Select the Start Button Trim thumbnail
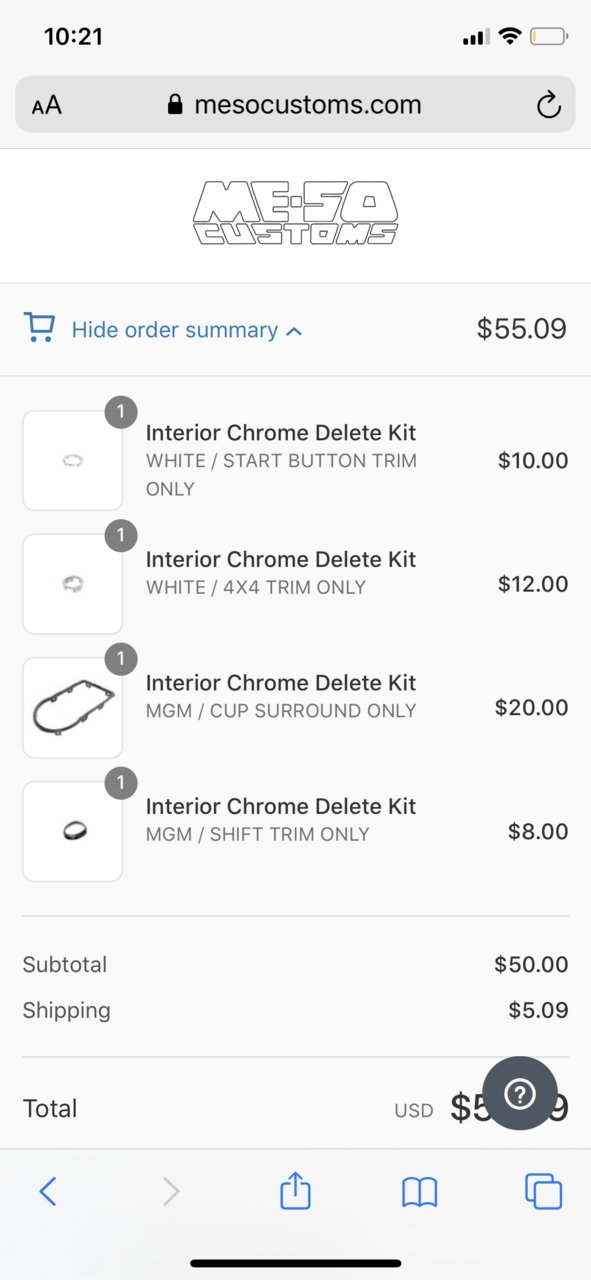The height and width of the screenshot is (1280, 591). coord(73,460)
